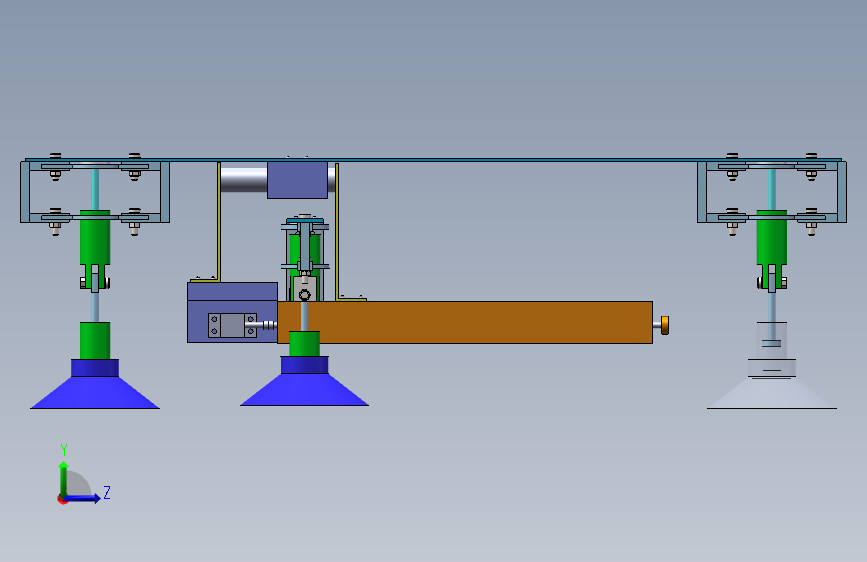Image resolution: width=867 pixels, height=562 pixels.
Task: Select the silver roller beside the purple block
Action: (244, 179)
